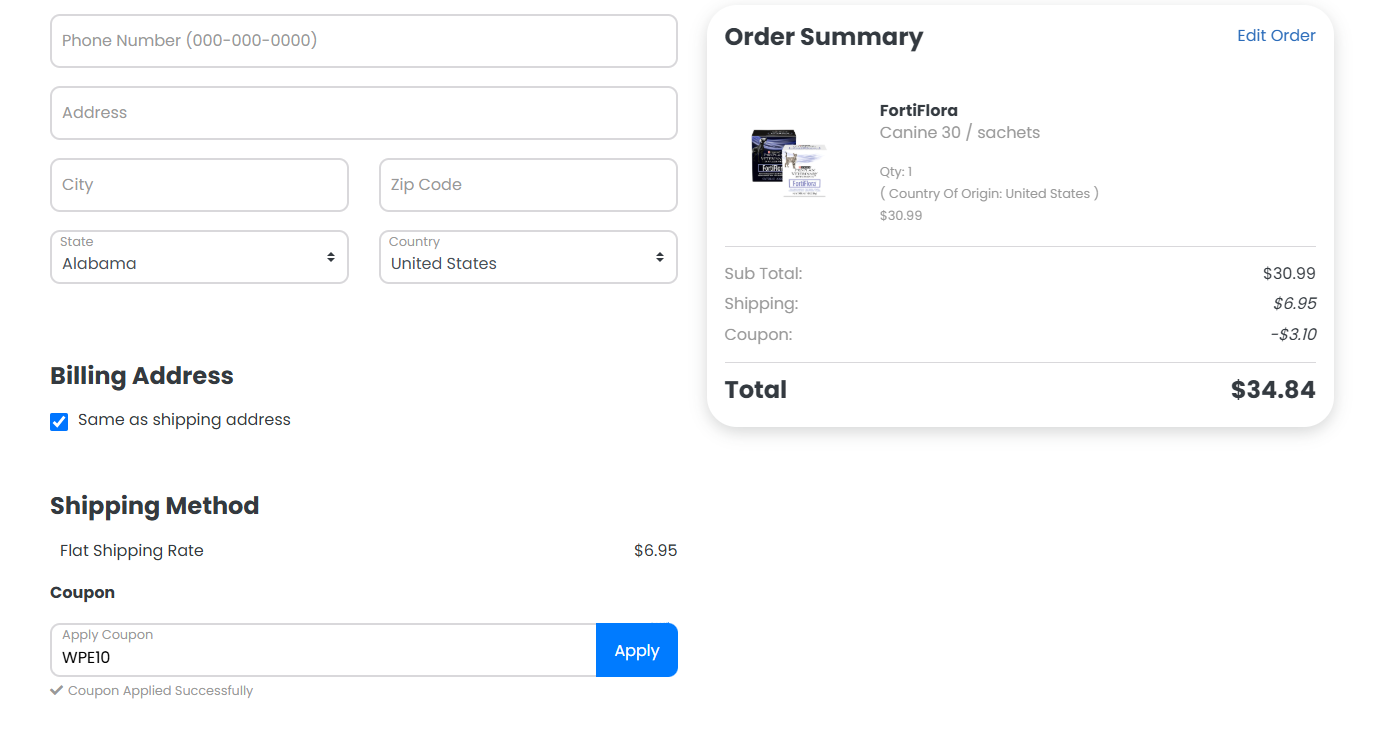Click the Country dropdown arrow icon

(659, 258)
